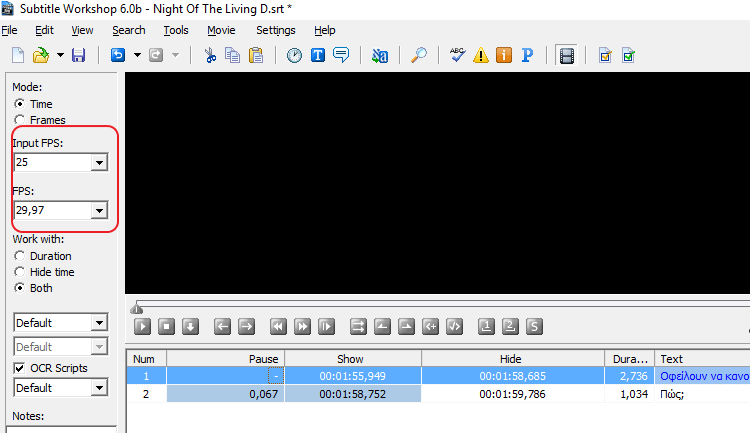Click the Hide column header
Image resolution: width=750 pixels, height=433 pixels.
513,359
